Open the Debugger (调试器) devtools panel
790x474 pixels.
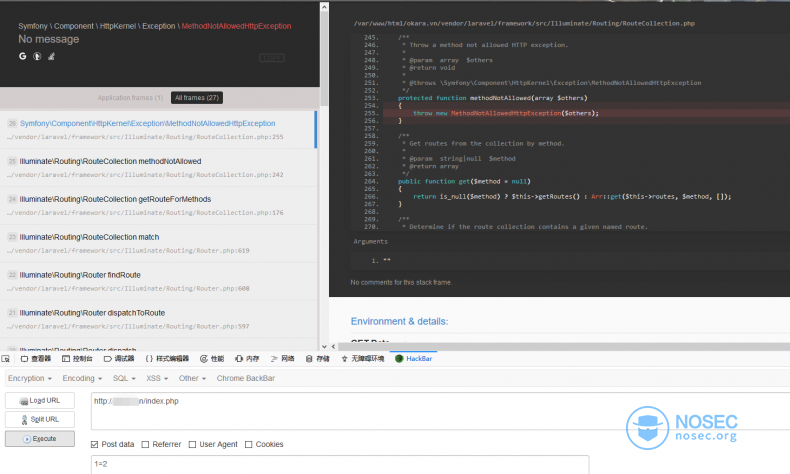point(119,359)
